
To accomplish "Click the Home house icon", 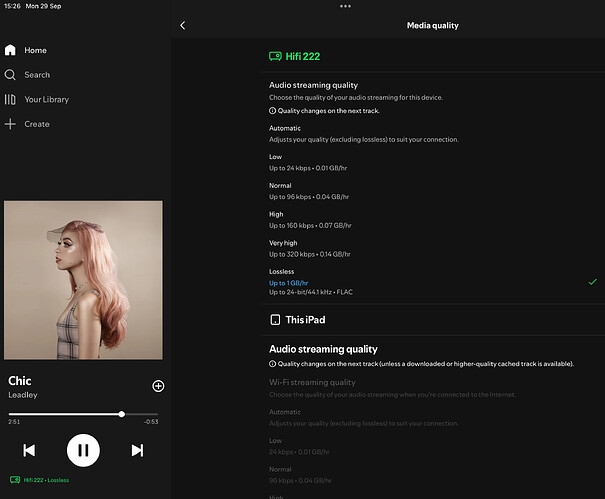I will (x=10, y=50).
